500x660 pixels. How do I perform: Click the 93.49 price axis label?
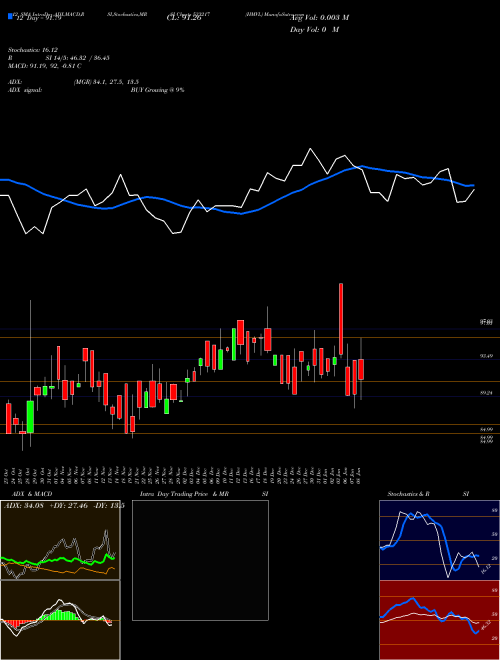pos(487,356)
